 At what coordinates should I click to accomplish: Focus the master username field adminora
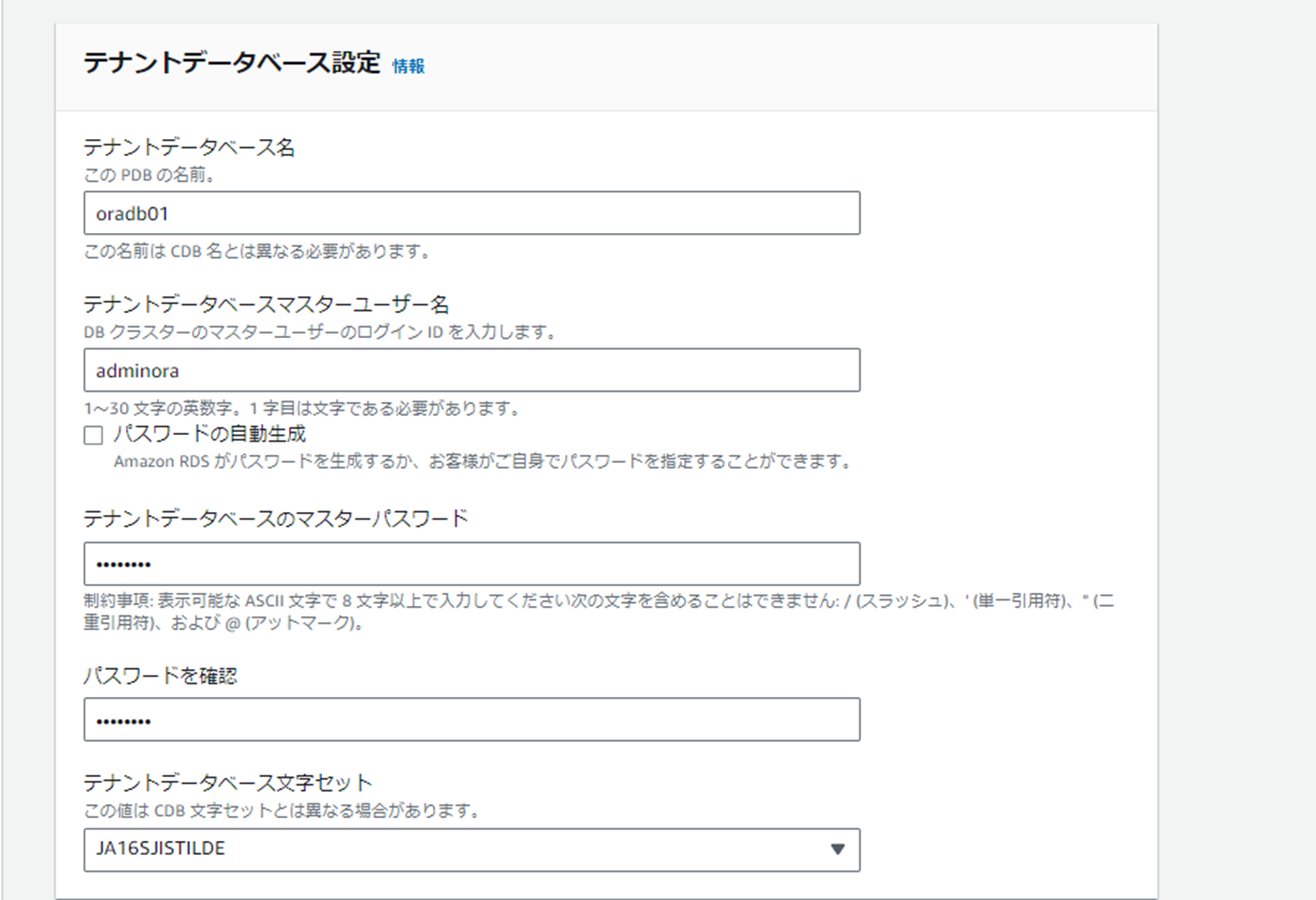coord(472,370)
